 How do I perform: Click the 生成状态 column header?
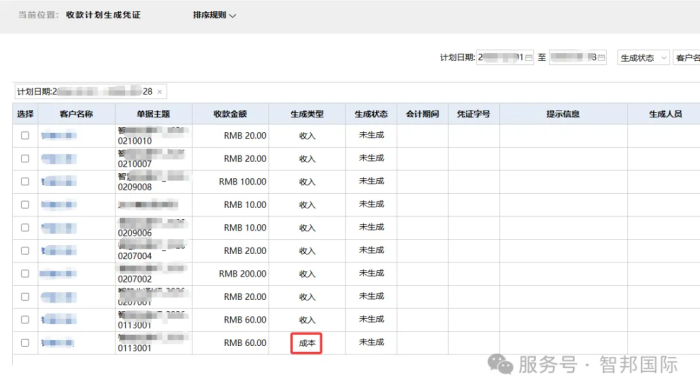[371, 114]
